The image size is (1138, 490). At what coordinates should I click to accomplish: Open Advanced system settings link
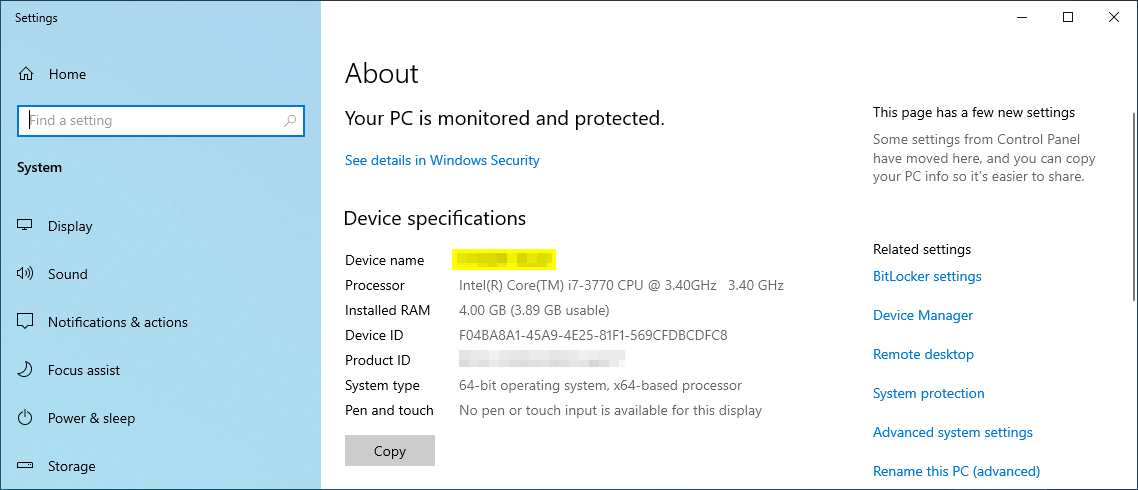pyautogui.click(x=952, y=432)
